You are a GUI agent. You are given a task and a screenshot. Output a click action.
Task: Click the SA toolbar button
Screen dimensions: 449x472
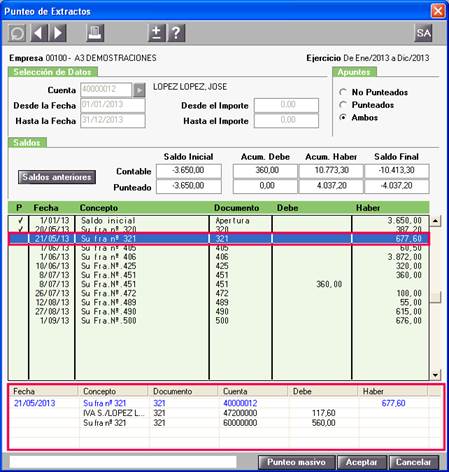point(423,33)
